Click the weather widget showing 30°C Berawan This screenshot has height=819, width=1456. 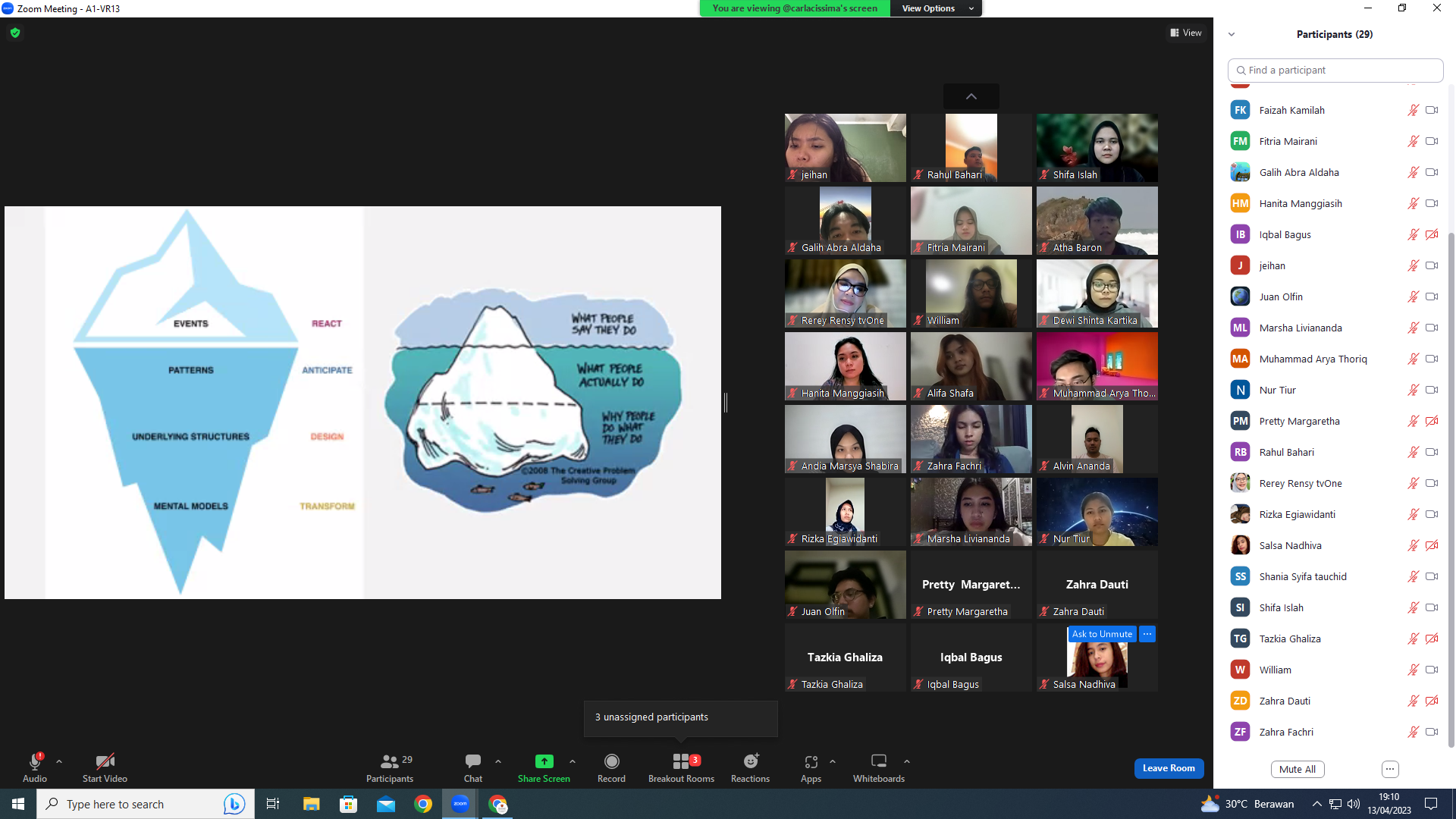[1248, 804]
